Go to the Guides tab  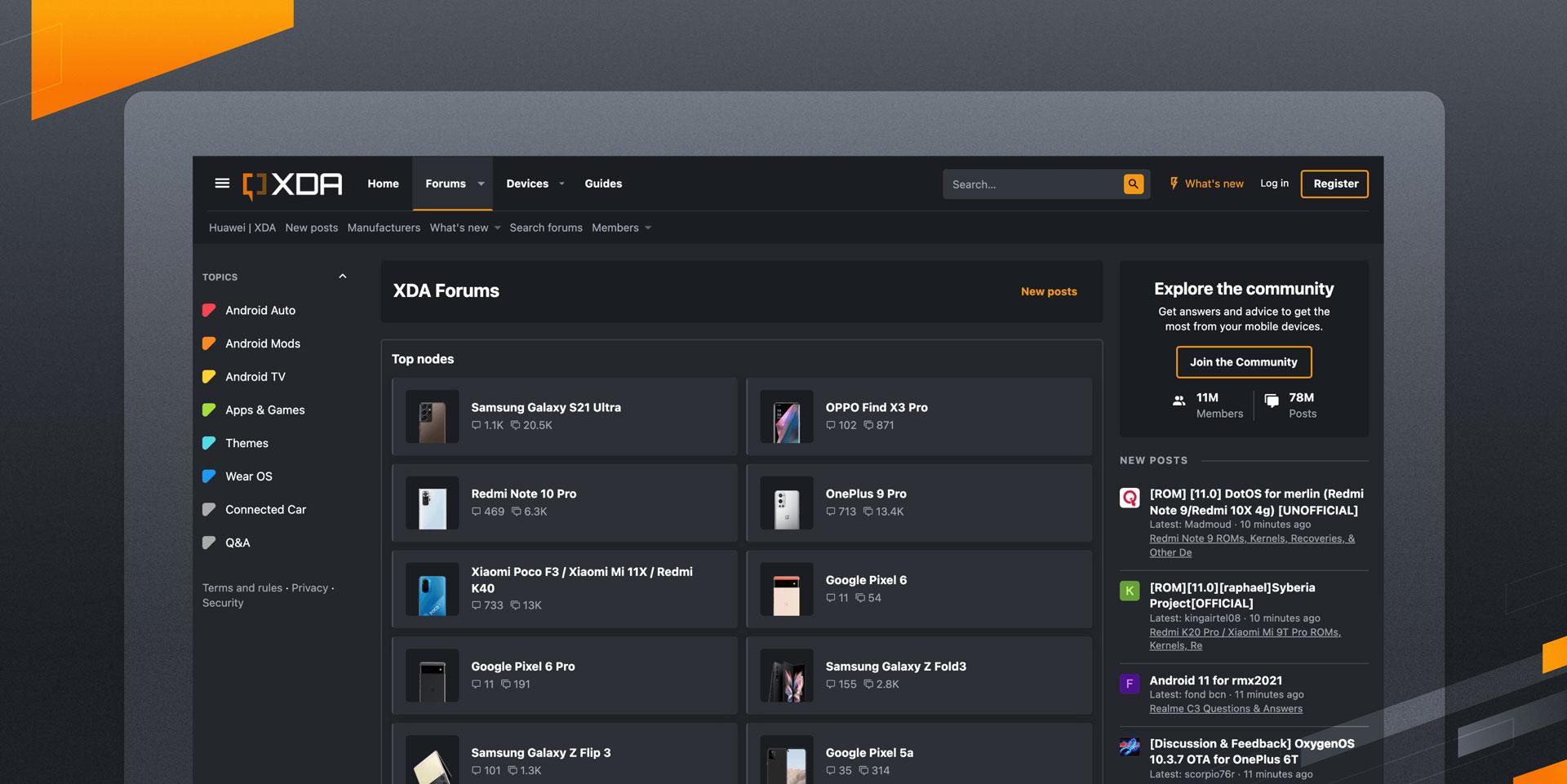tap(603, 184)
